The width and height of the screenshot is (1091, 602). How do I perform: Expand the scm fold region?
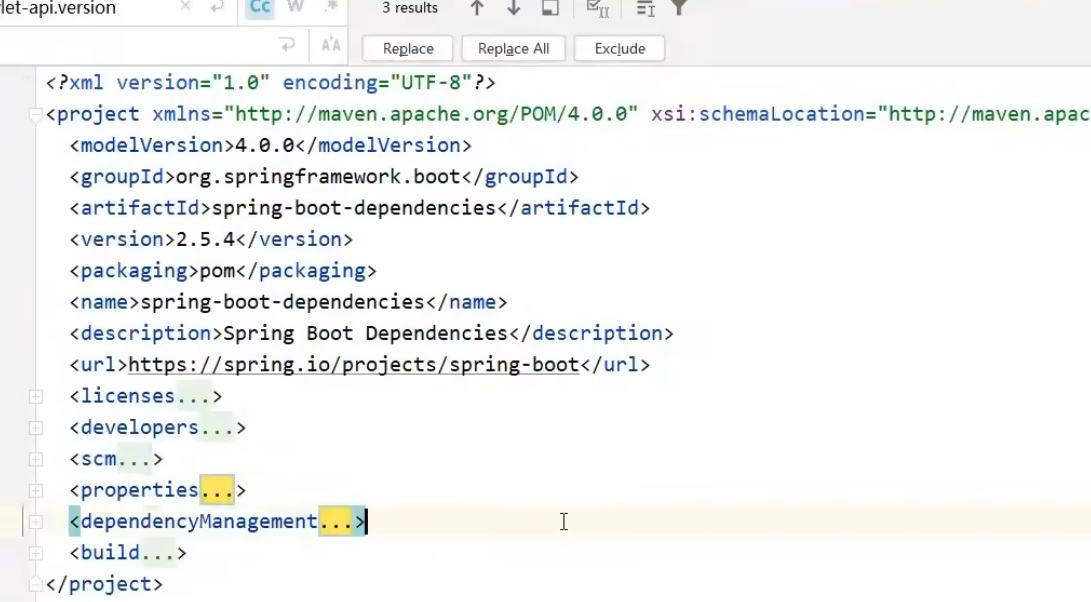point(35,459)
